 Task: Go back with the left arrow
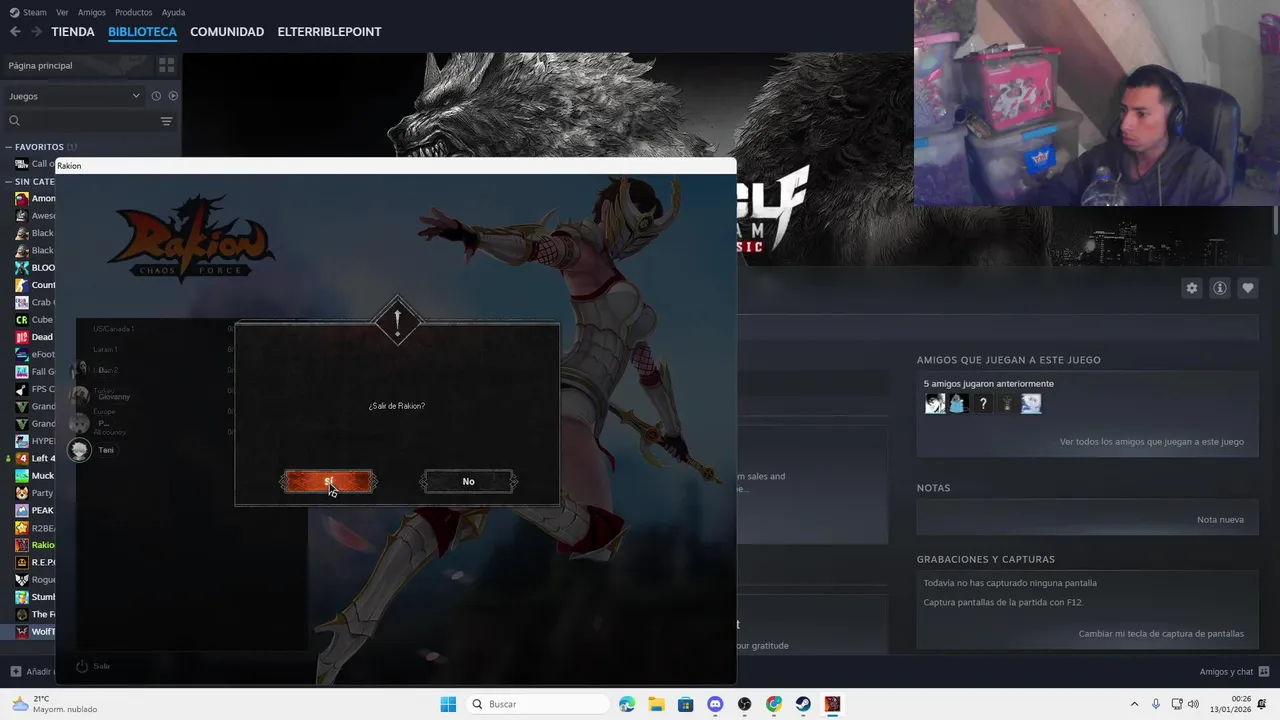pos(15,32)
